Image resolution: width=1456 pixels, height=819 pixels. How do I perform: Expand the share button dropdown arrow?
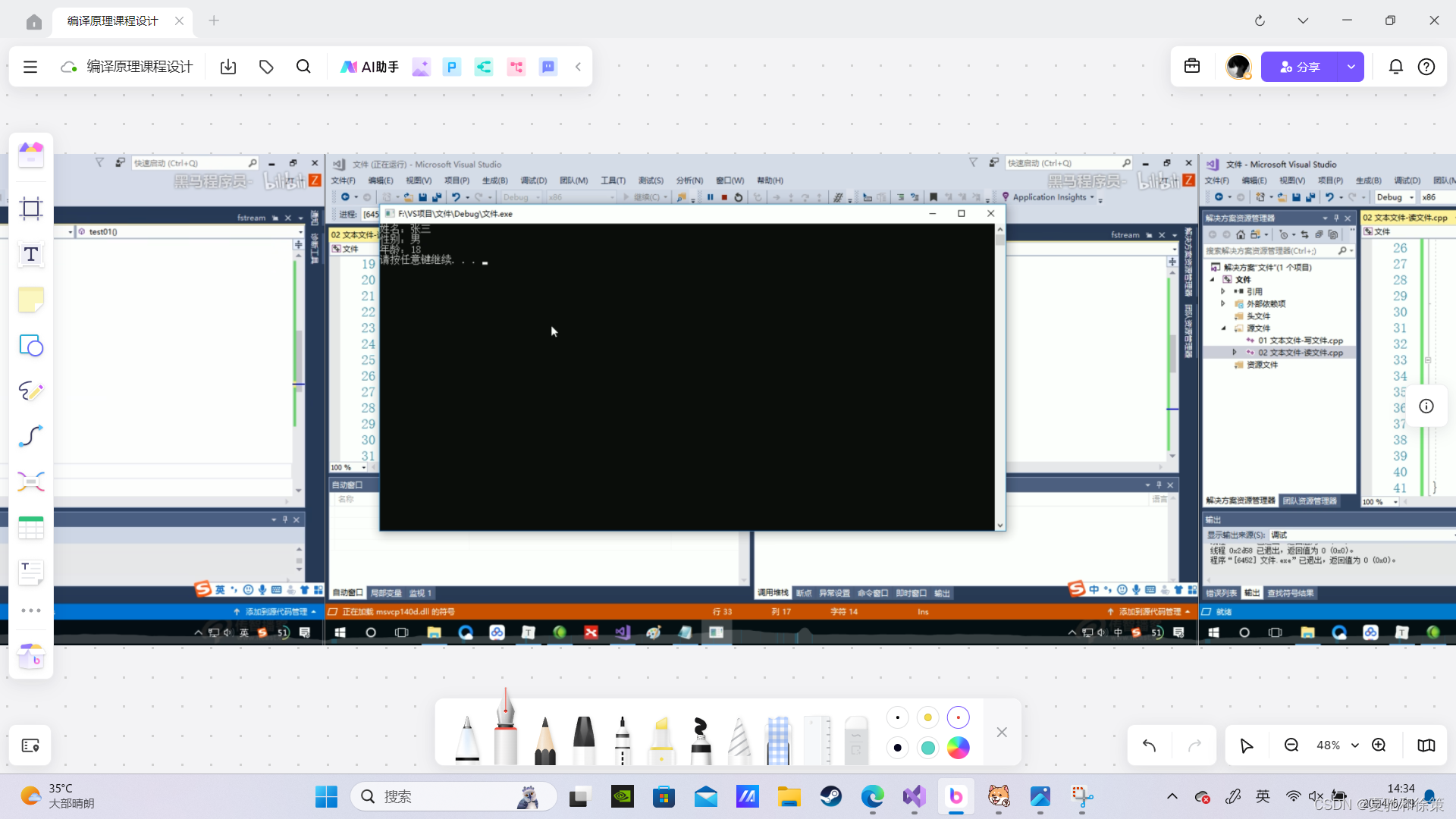point(1351,67)
